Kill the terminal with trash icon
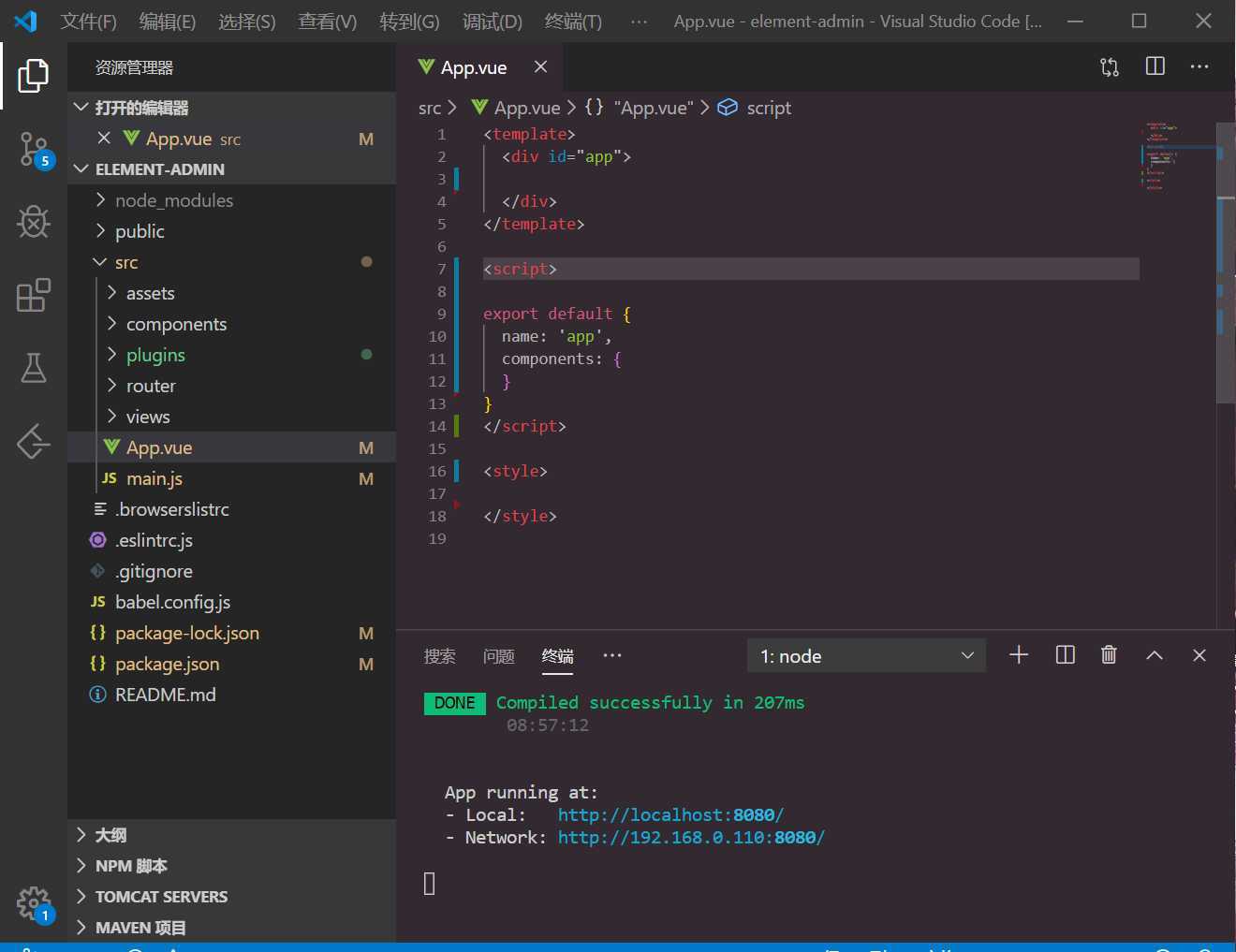The image size is (1236, 952). pyautogui.click(x=1109, y=655)
